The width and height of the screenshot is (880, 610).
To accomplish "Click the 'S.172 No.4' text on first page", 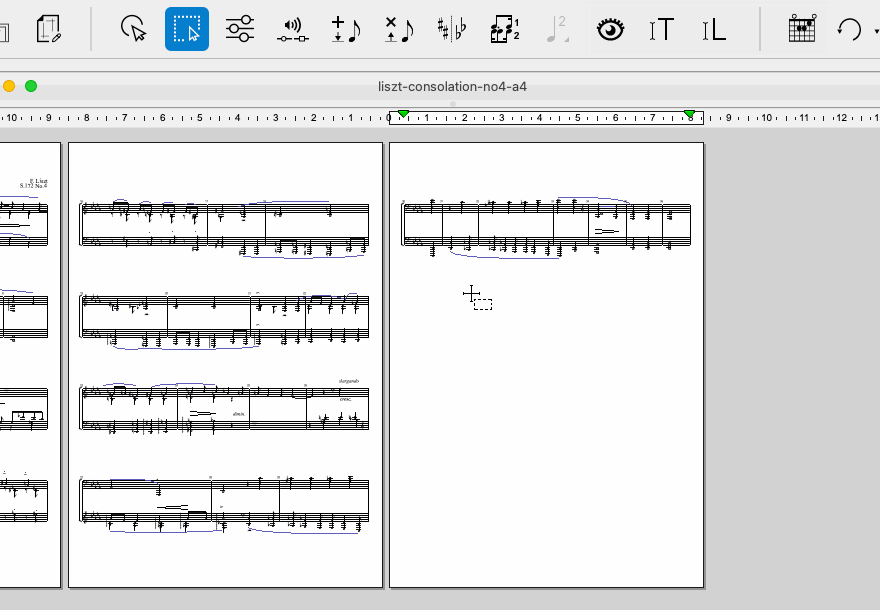I will [x=34, y=186].
